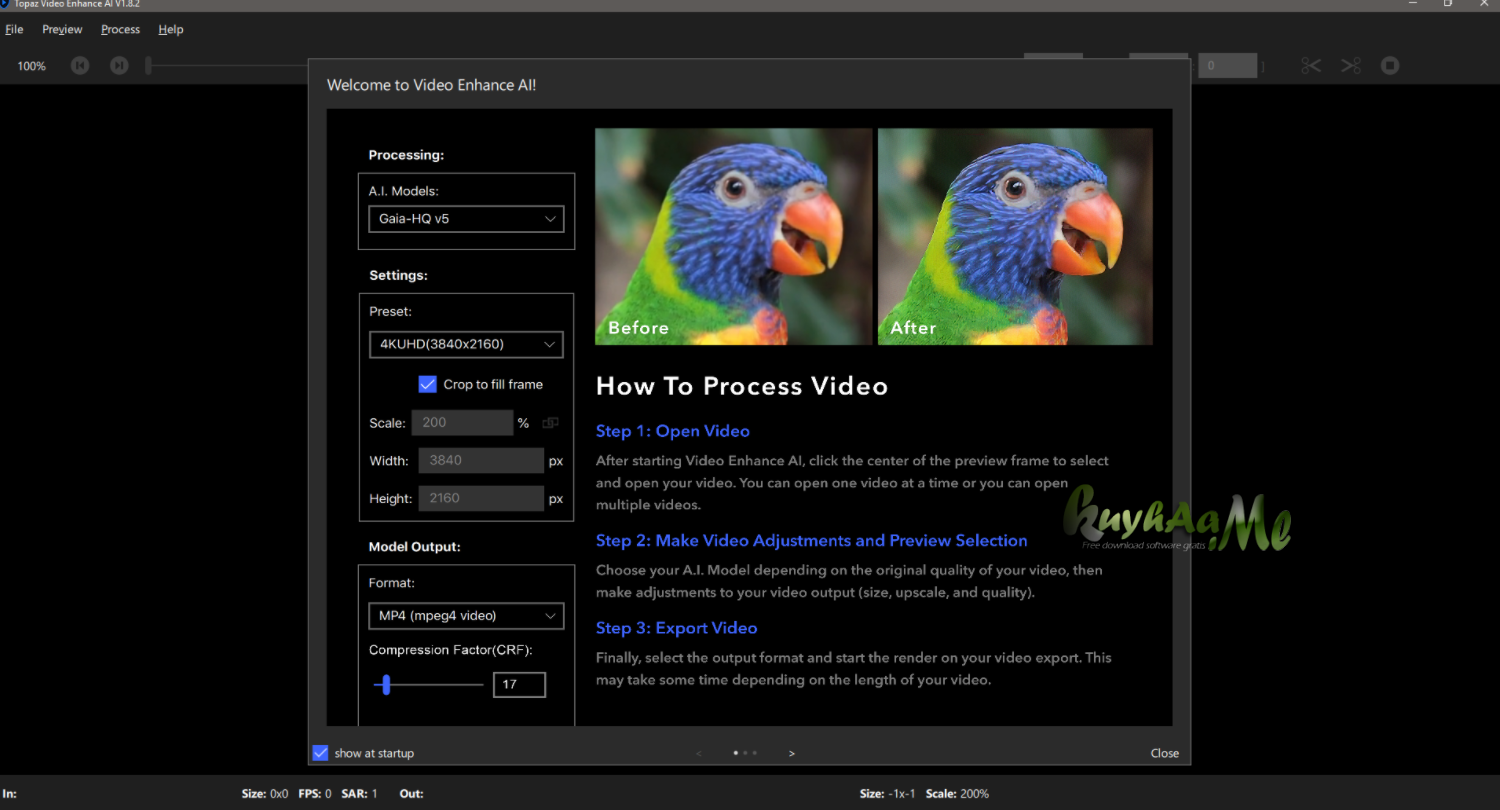Viewport: 1500px width, 810px height.
Task: Click the Step 2: Make Video Adjustments heading
Action: [x=812, y=540]
